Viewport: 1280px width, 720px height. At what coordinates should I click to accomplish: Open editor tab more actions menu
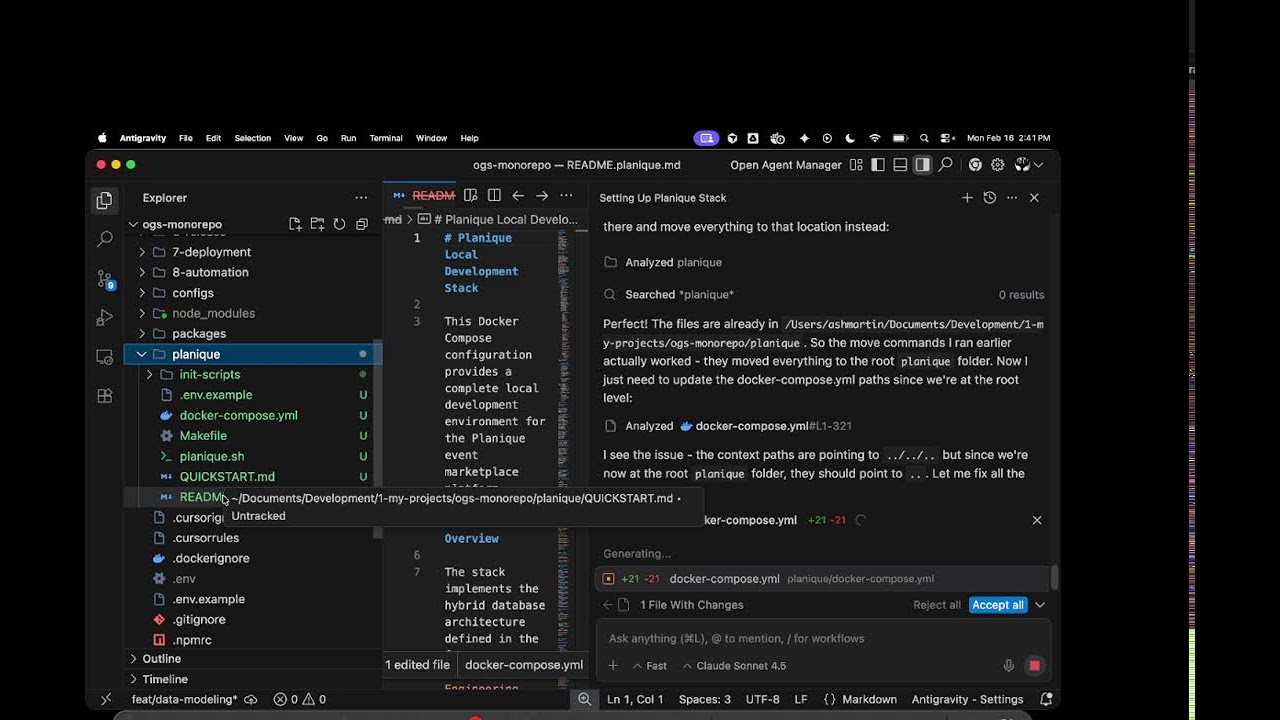click(x=566, y=196)
